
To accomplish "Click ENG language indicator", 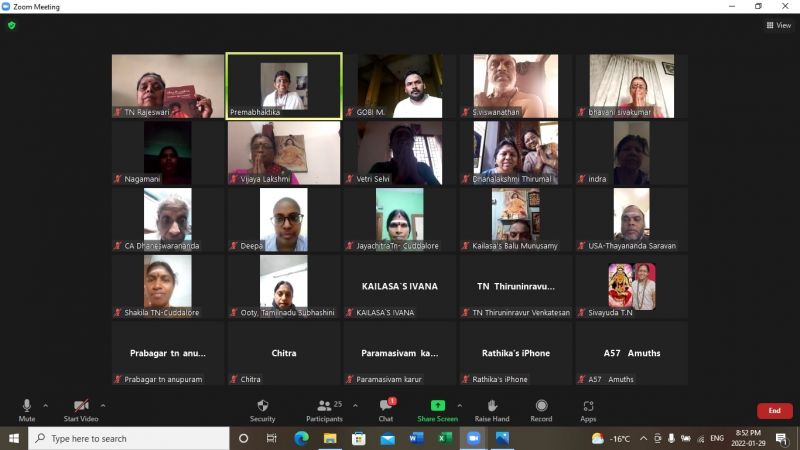I will click(717, 438).
